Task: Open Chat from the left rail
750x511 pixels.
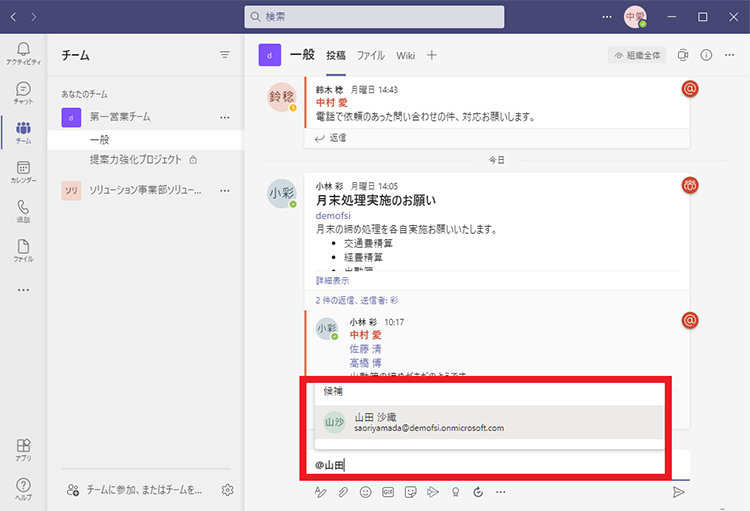Action: point(23,93)
